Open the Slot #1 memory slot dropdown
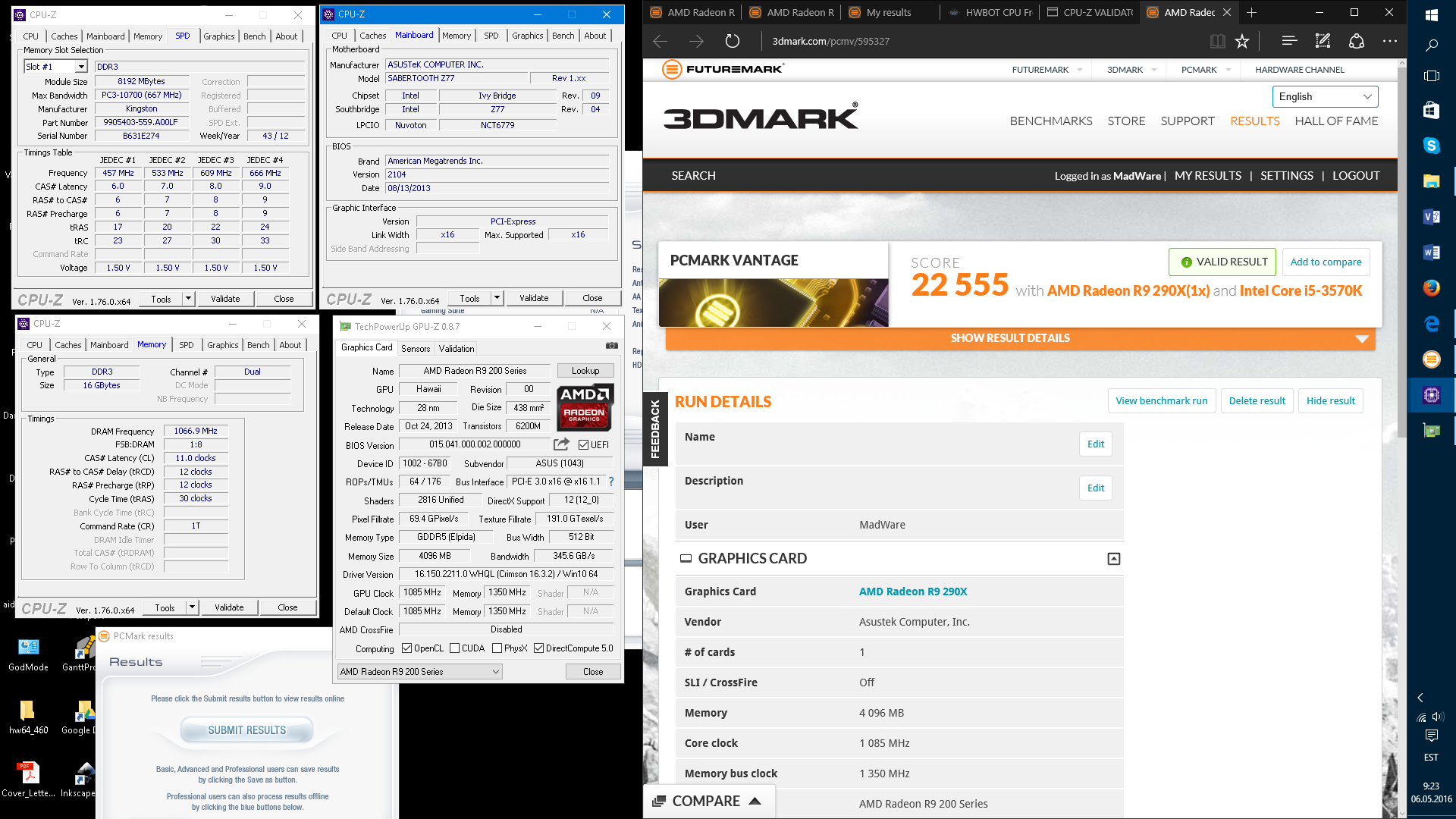This screenshot has height=819, width=1456. [x=81, y=67]
